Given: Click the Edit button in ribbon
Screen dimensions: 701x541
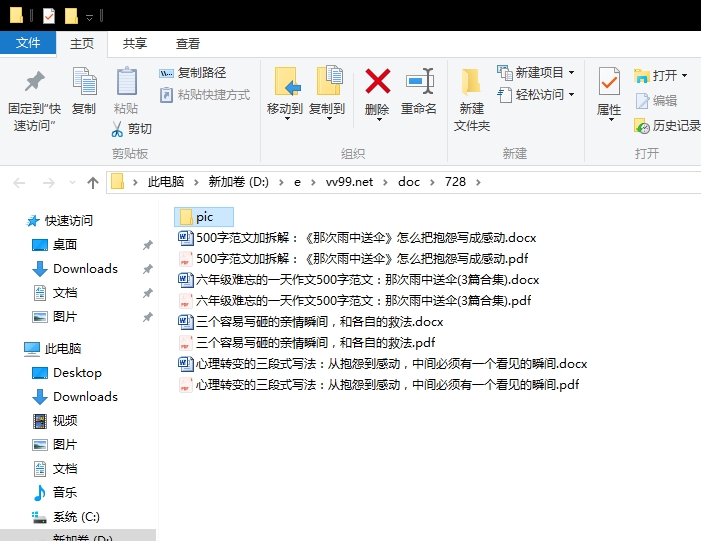Looking at the screenshot, I should click(x=656, y=101).
